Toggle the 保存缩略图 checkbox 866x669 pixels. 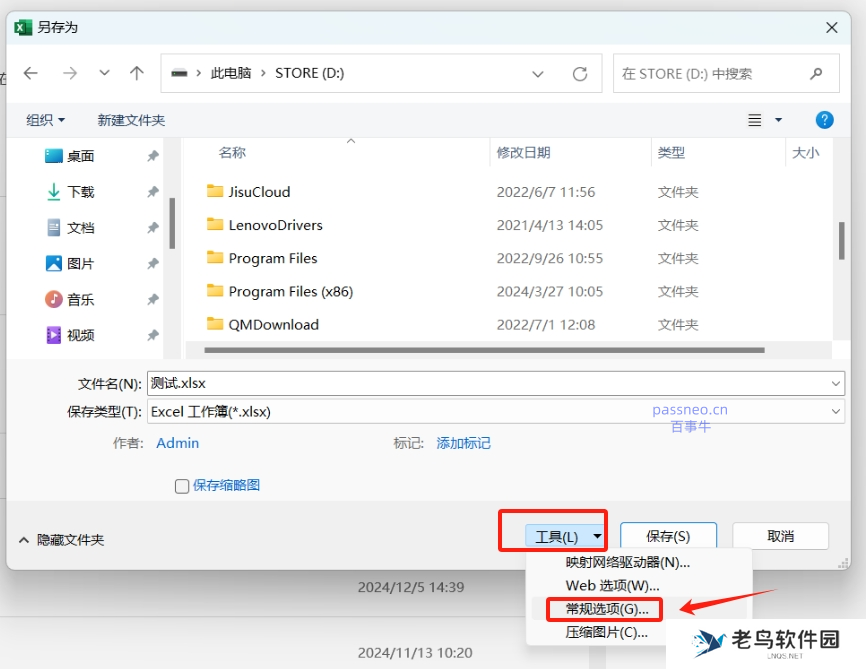tap(181, 485)
